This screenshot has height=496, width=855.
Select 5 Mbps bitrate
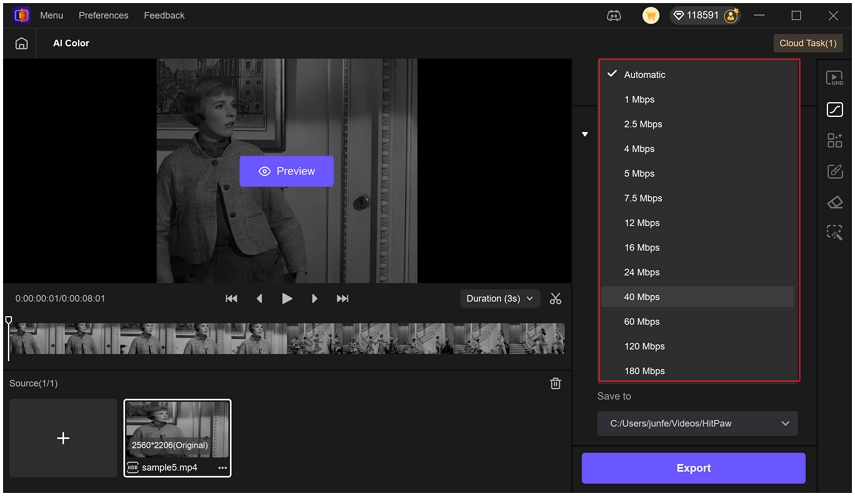698,173
